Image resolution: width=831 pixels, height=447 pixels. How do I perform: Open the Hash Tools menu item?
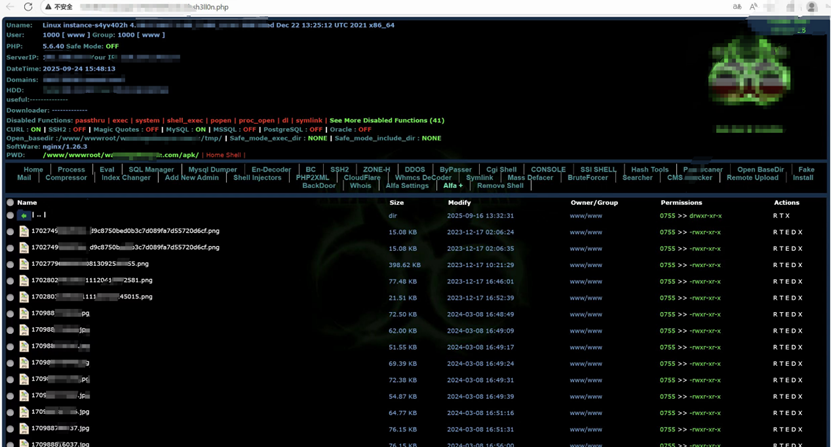click(x=649, y=170)
